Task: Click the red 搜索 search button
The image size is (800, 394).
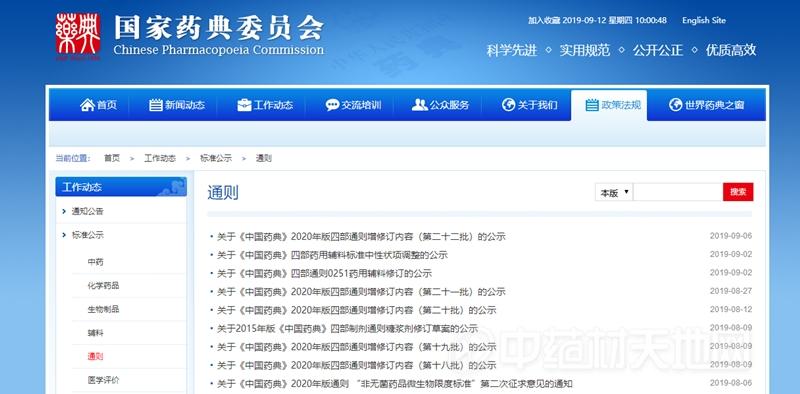Action: tap(738, 192)
